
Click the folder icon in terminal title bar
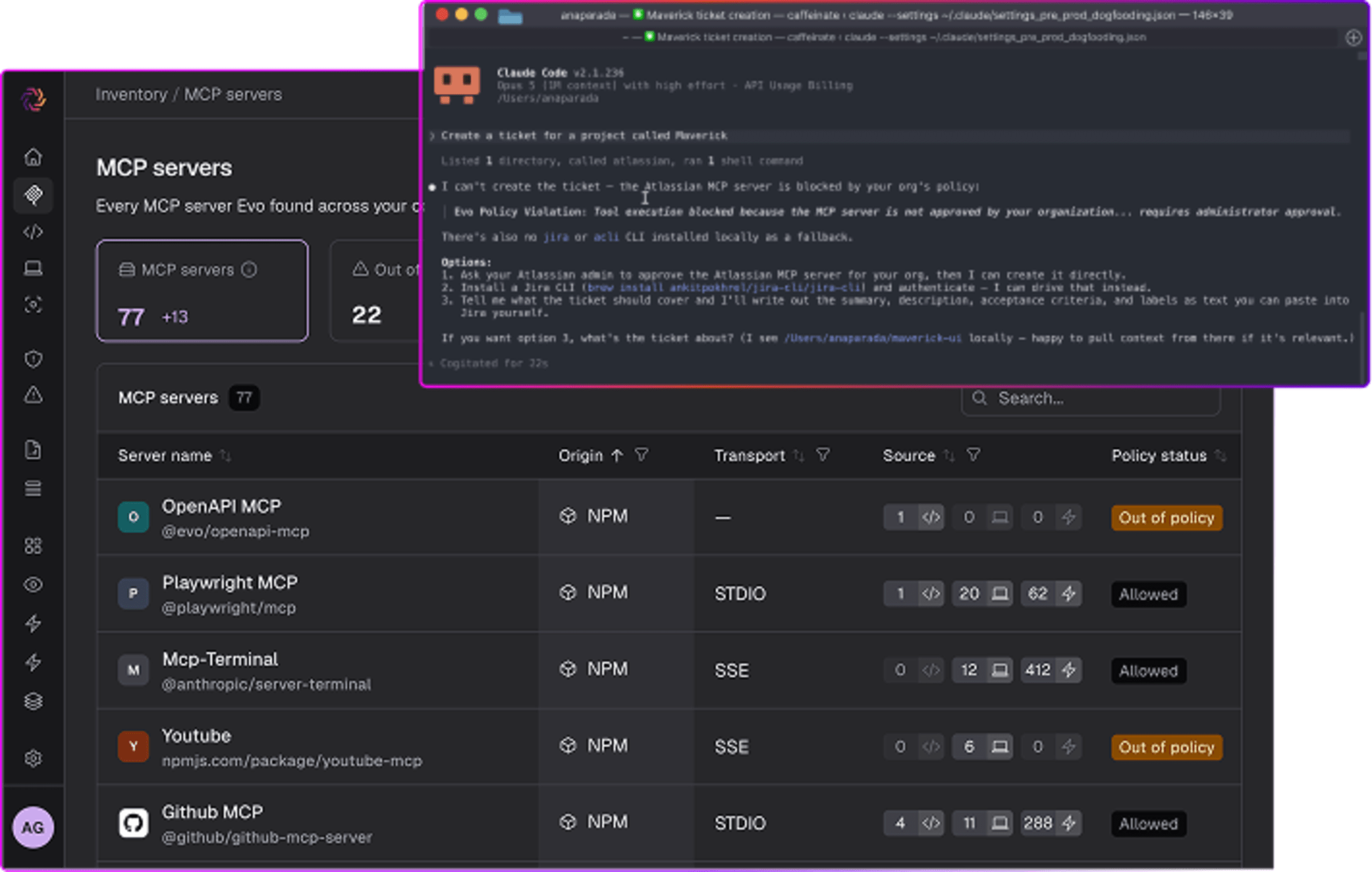tap(510, 16)
